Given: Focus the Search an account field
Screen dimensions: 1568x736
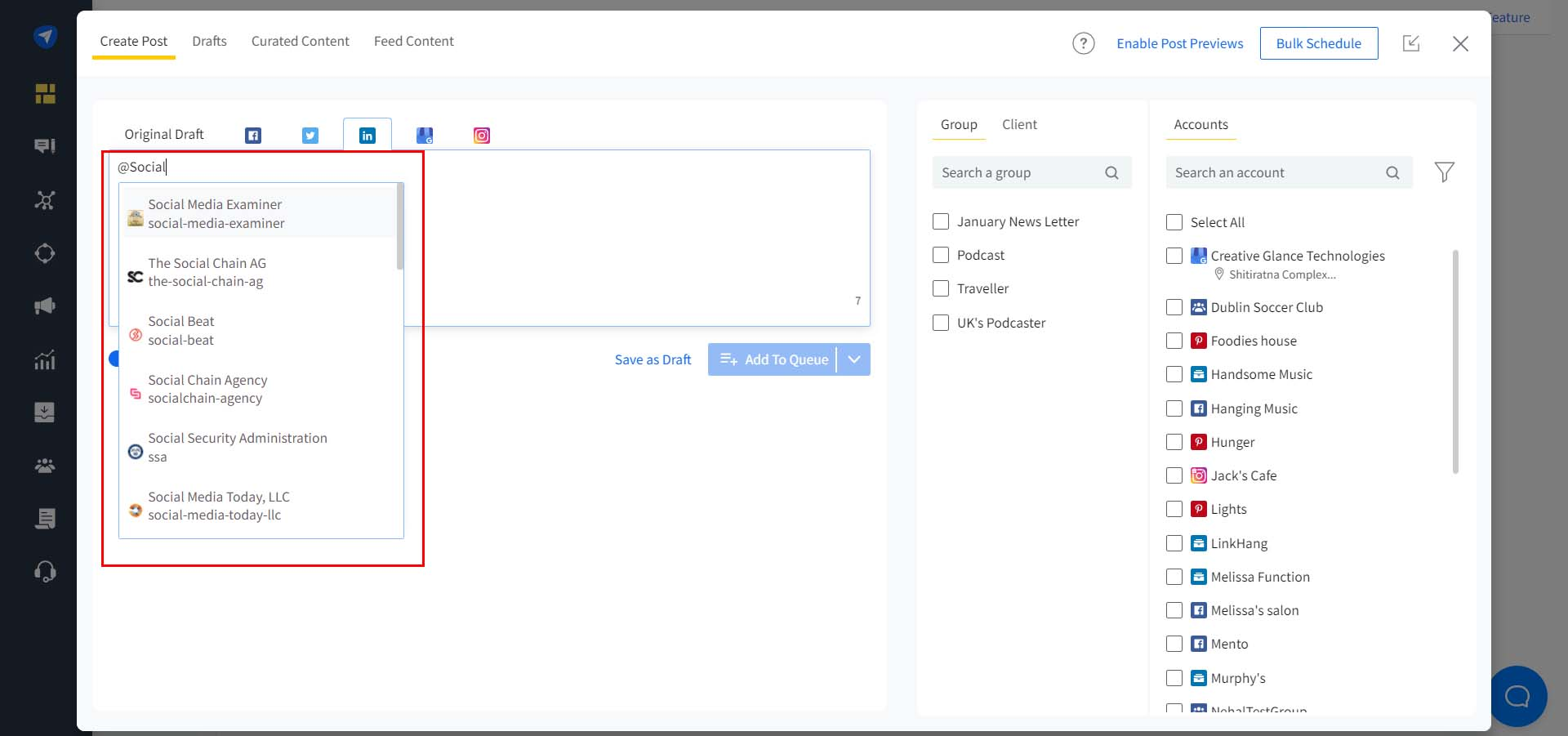Looking at the screenshot, I should (x=1289, y=172).
